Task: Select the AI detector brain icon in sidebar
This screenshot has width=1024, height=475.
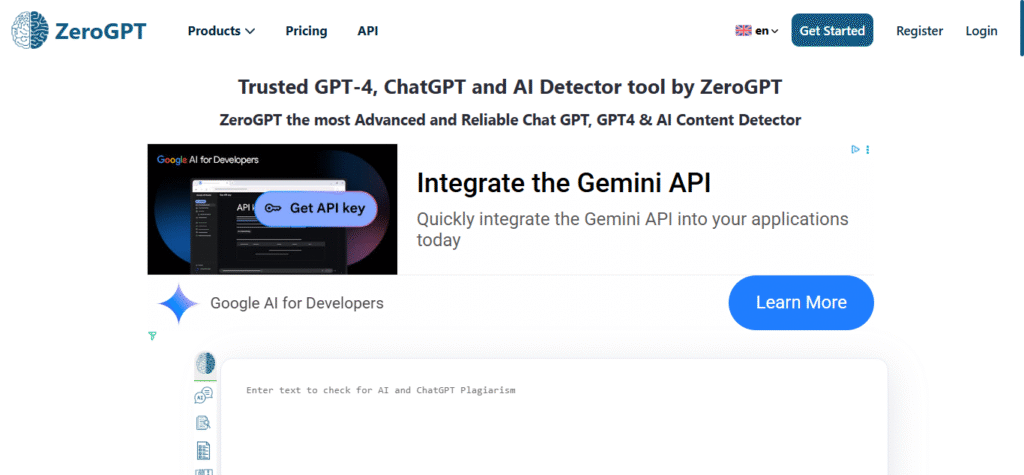Action: click(x=204, y=363)
